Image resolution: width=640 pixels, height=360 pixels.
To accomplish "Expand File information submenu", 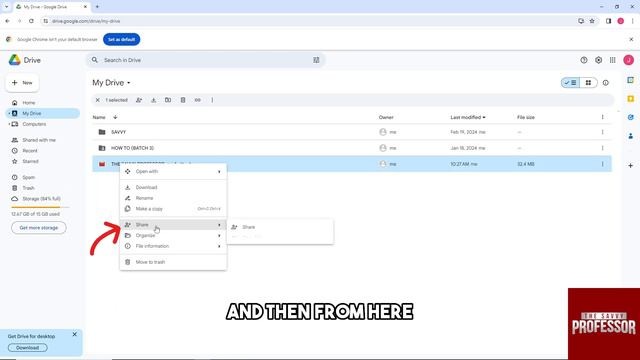I will (173, 246).
